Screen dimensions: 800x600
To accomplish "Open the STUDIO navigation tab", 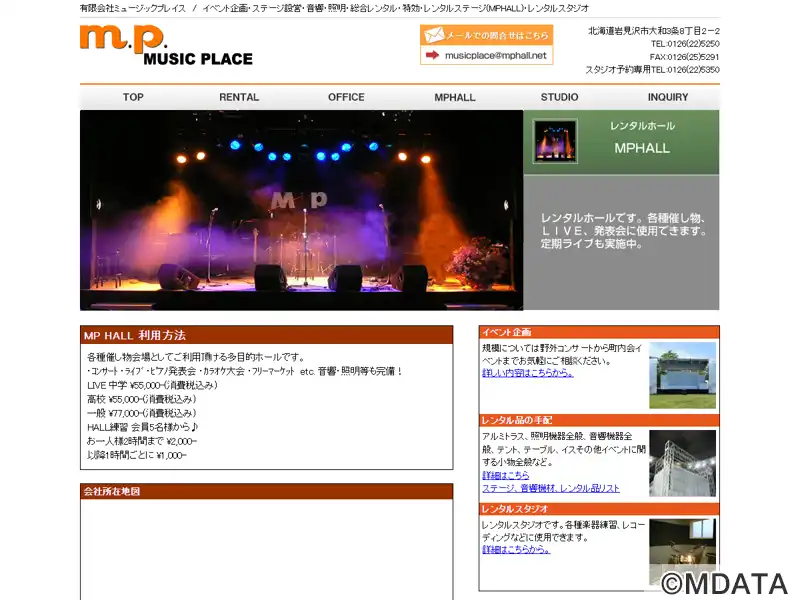I will coord(559,97).
